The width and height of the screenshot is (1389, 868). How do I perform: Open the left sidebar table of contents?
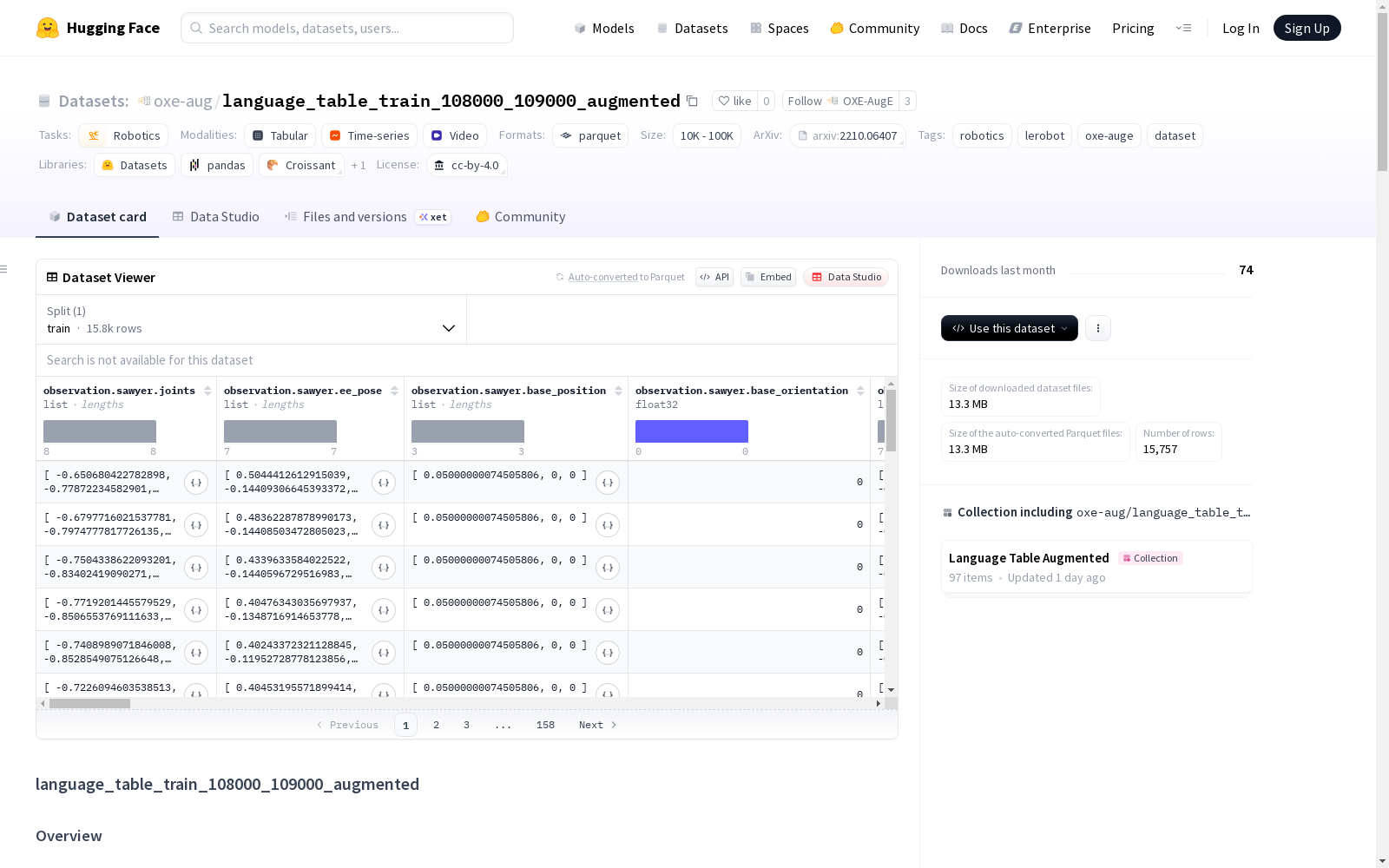coord(4,269)
